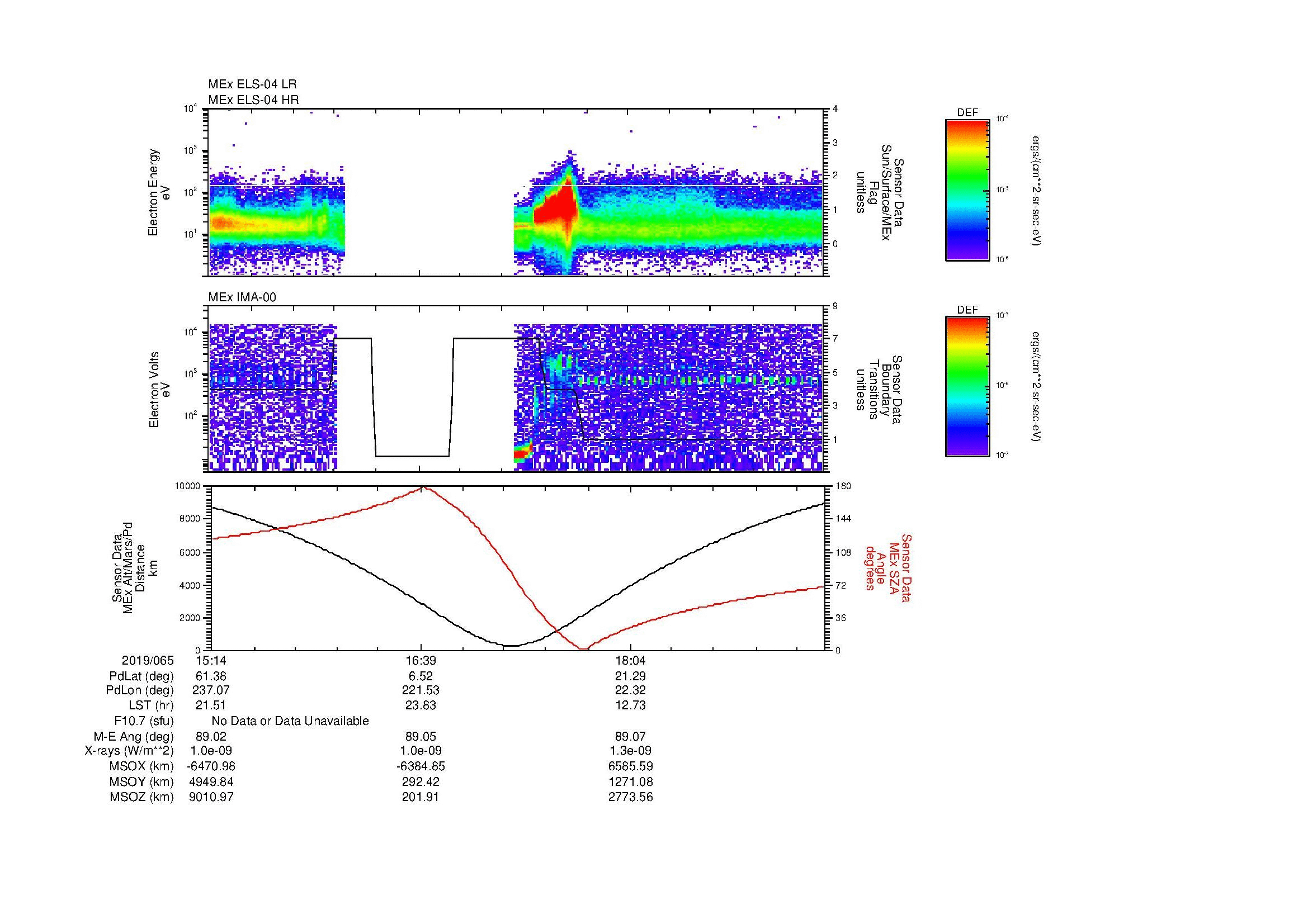Click the red low-energy patch in IMA spectrogram
Viewport: 1308px width, 924px height.
coord(522,453)
